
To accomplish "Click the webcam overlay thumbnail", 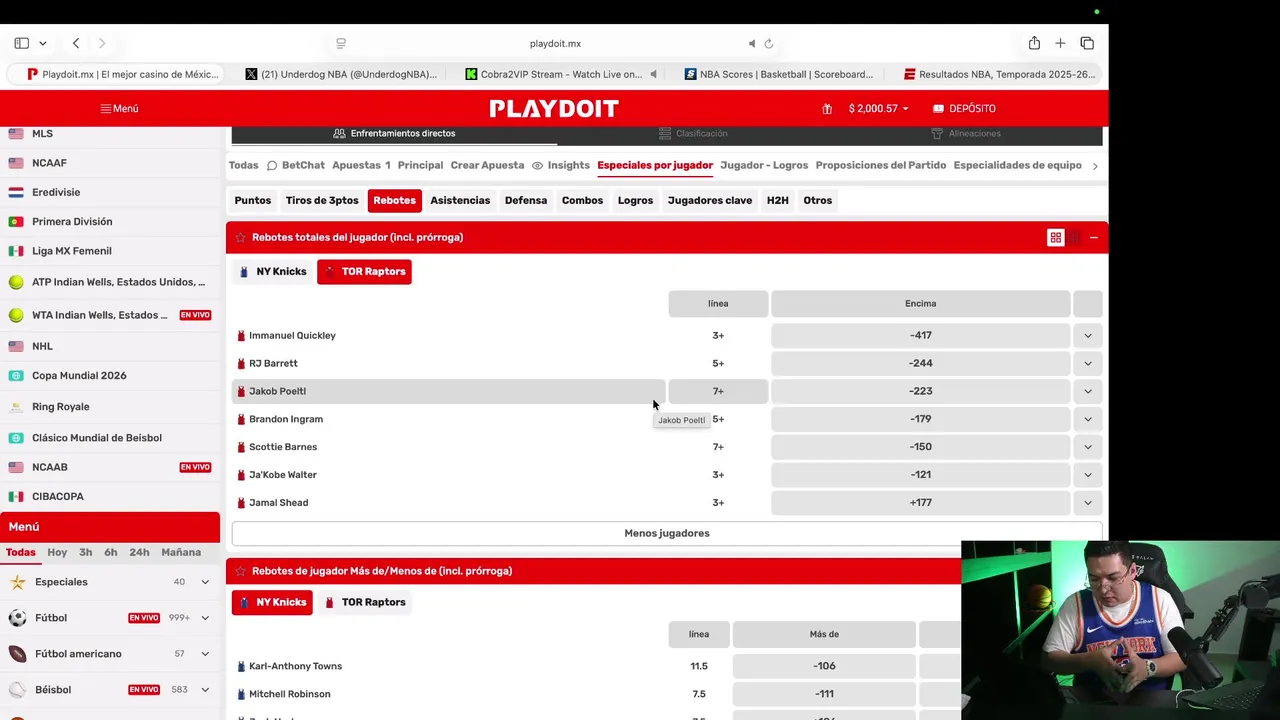I will click(1120, 630).
